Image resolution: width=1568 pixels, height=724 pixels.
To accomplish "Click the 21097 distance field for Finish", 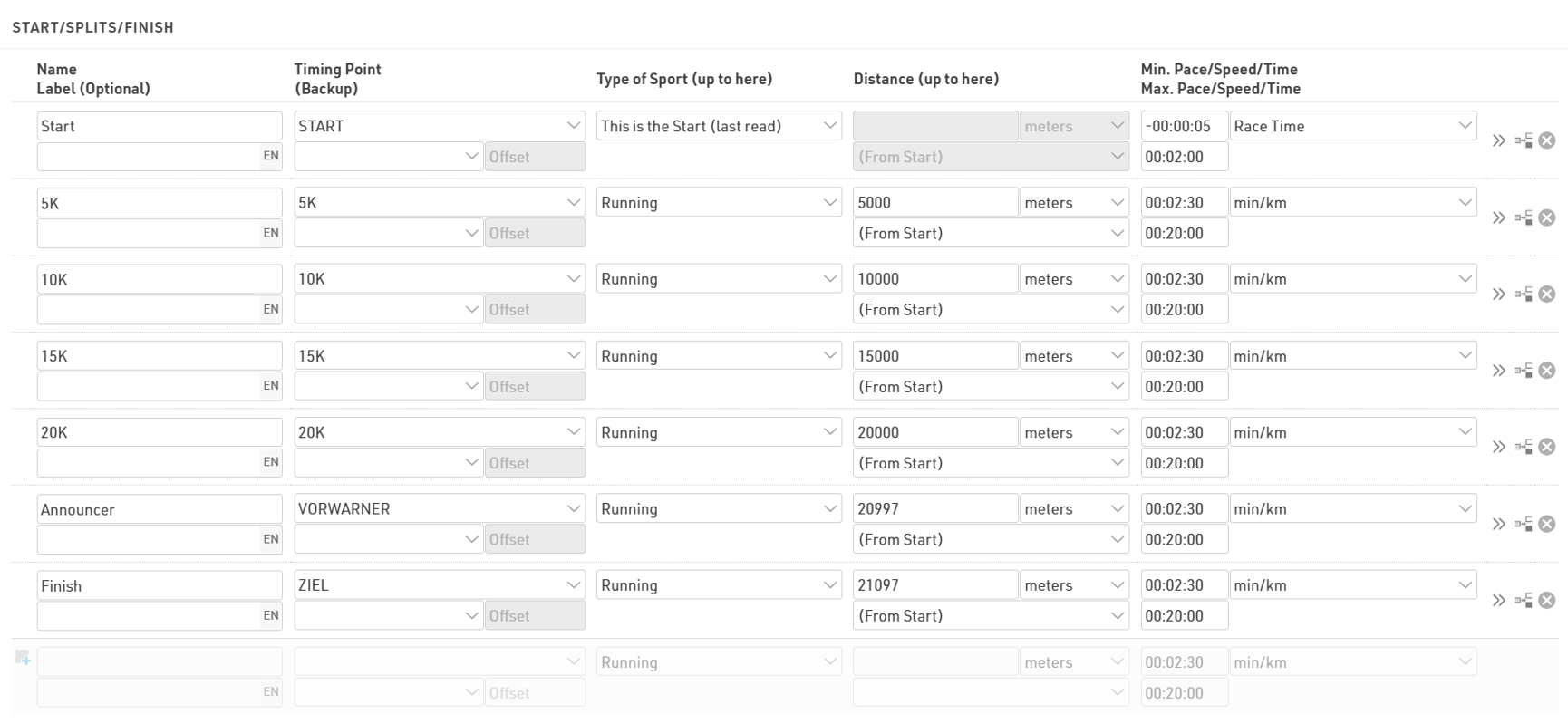I will tap(934, 585).
